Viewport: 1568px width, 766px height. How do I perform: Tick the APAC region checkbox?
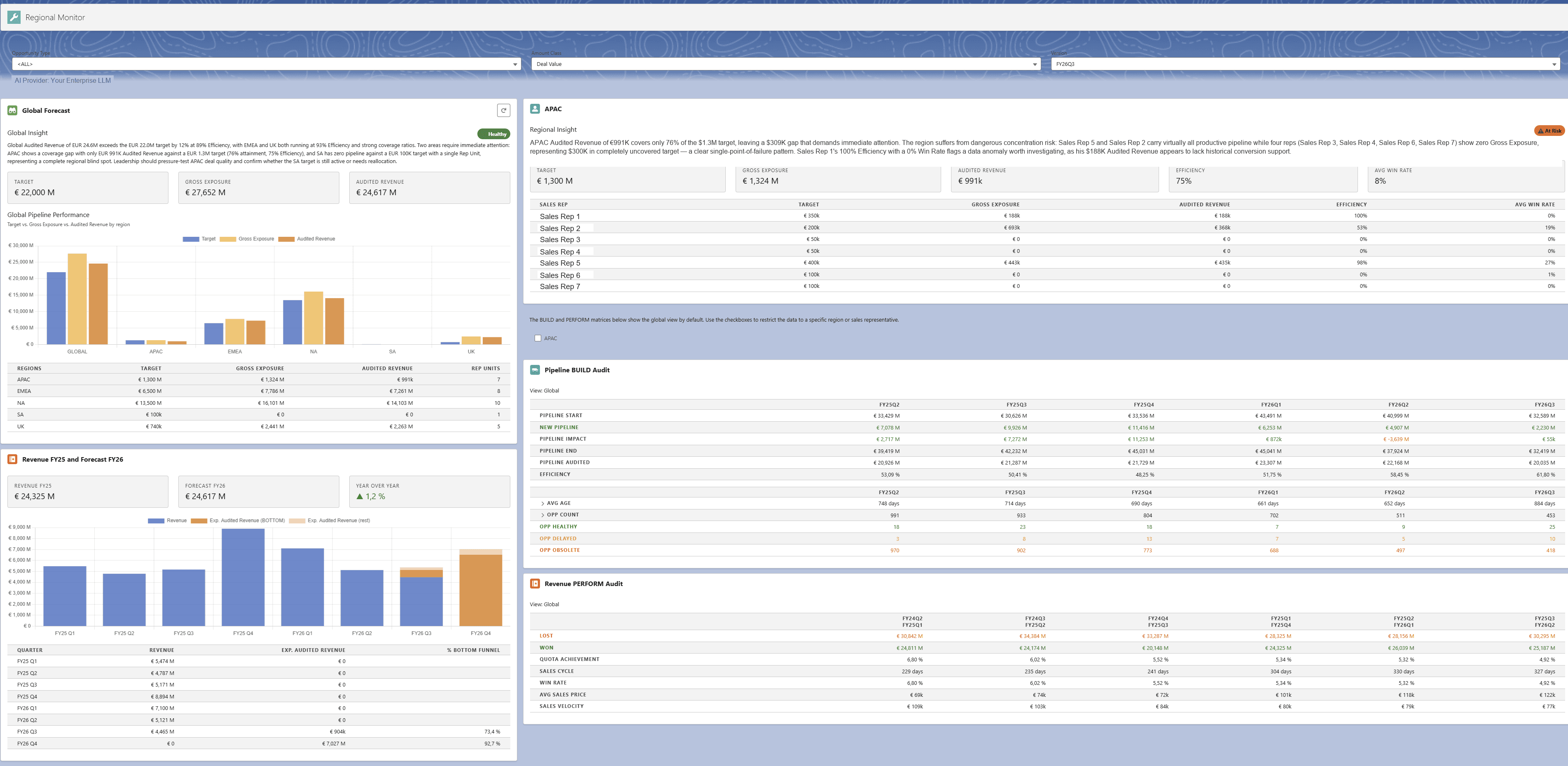coord(537,338)
